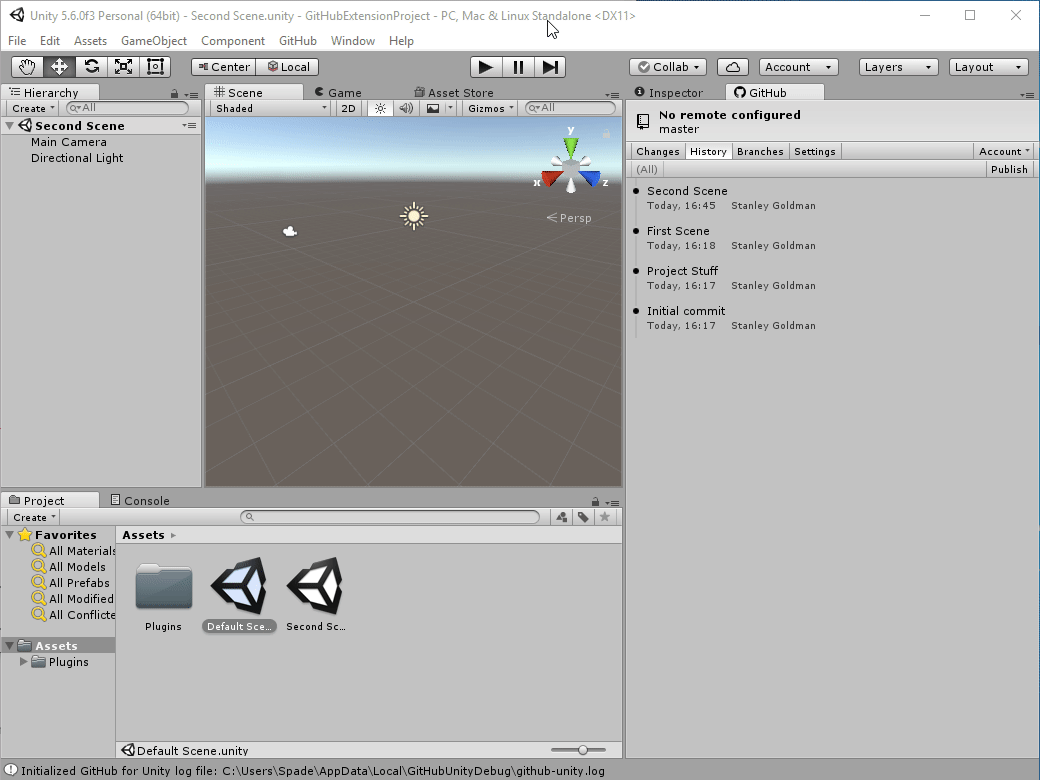Image resolution: width=1040 pixels, height=780 pixels.
Task: Open Scene panel options menu icon
Action: point(612,95)
